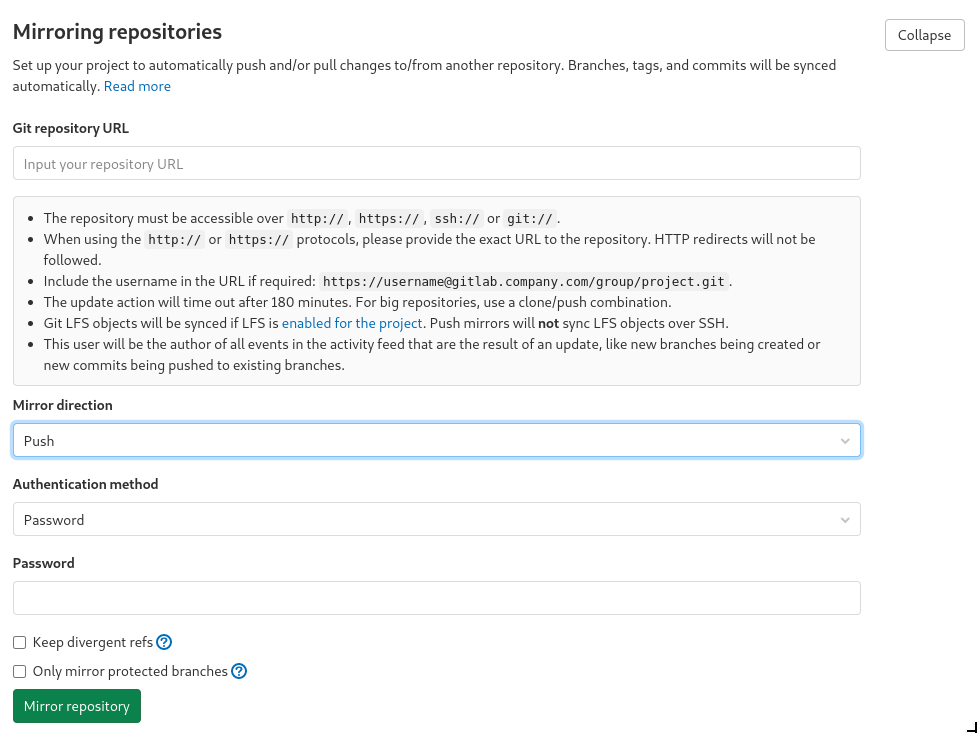Focus the Password entry field
The width and height of the screenshot is (977, 733).
tap(436, 597)
